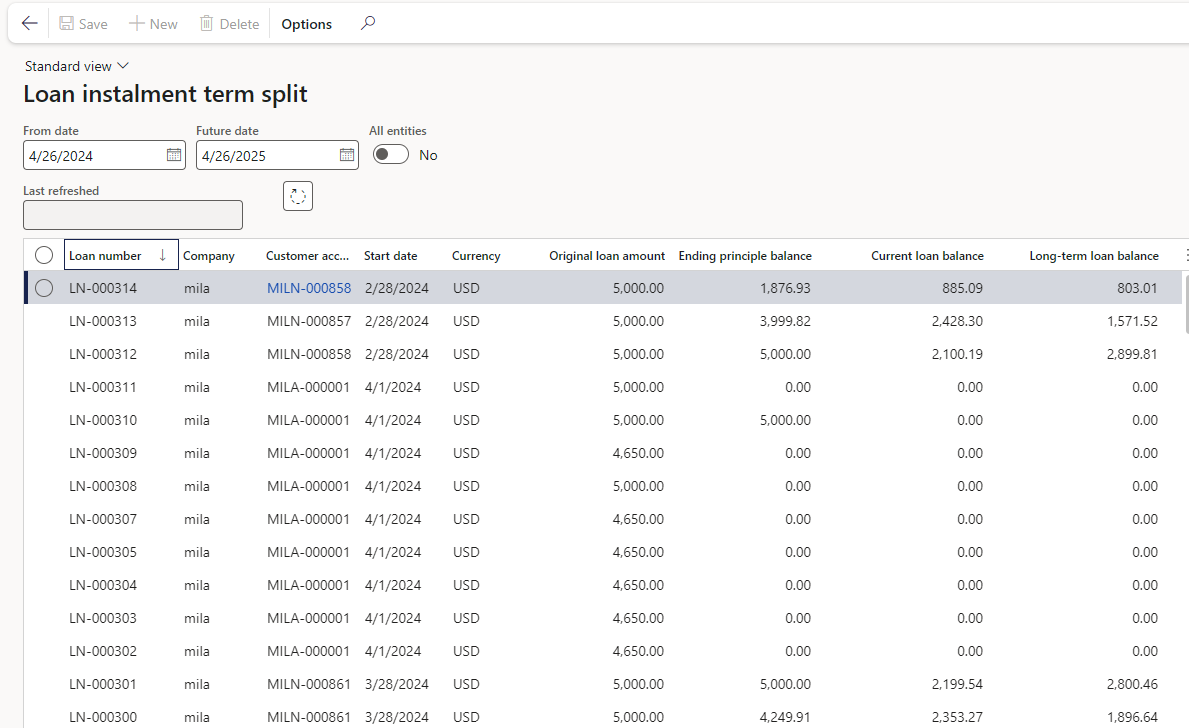The width and height of the screenshot is (1189, 728).
Task: Select loan number LN-000309 cell
Action: pos(103,453)
